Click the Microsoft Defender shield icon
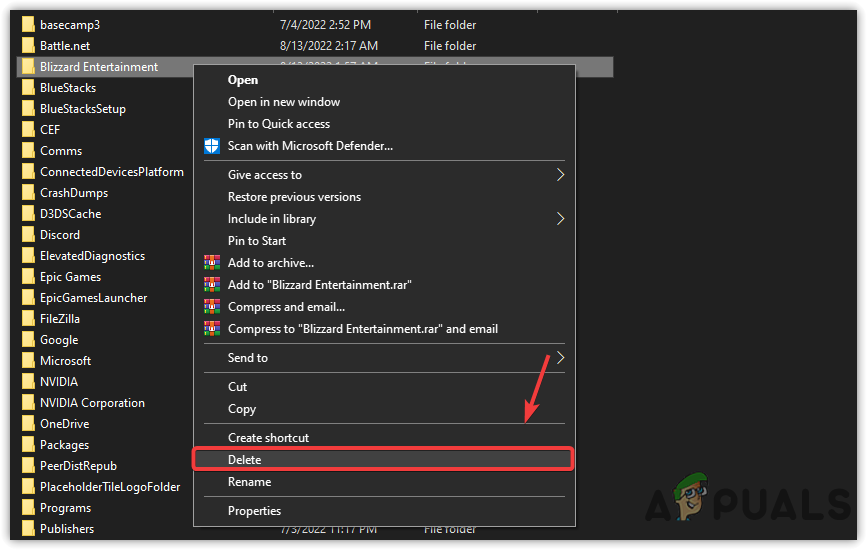Viewport: 867px width, 550px height. click(x=211, y=146)
